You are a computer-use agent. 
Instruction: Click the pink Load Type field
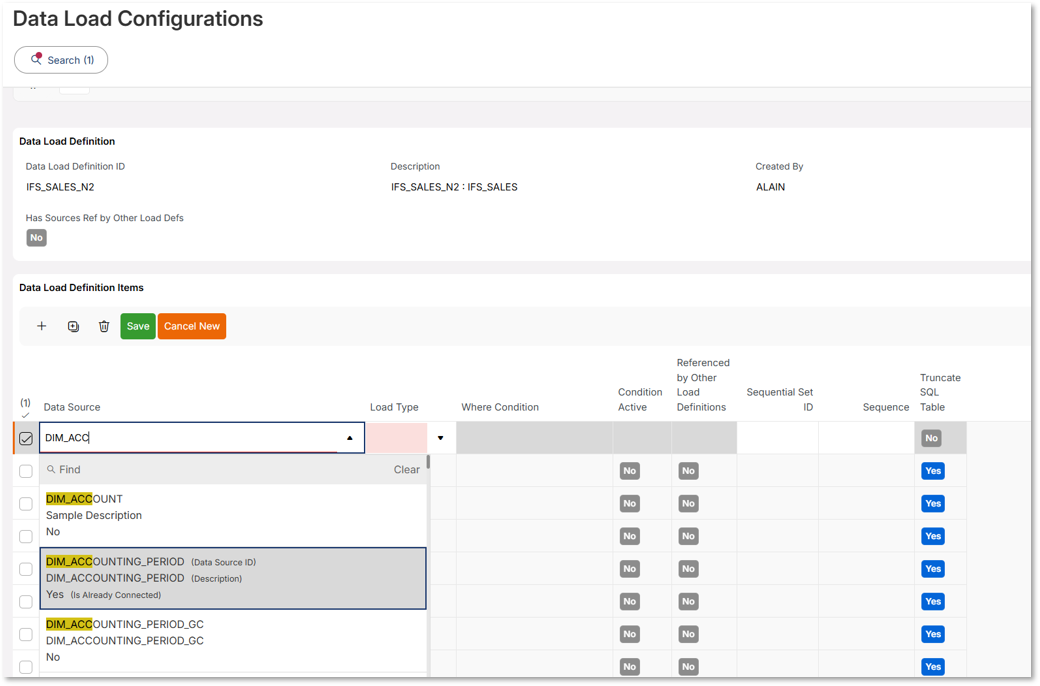click(x=397, y=438)
